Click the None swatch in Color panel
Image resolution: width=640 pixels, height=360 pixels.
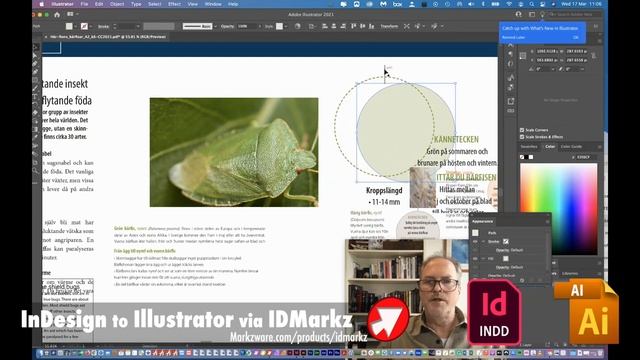[522, 157]
